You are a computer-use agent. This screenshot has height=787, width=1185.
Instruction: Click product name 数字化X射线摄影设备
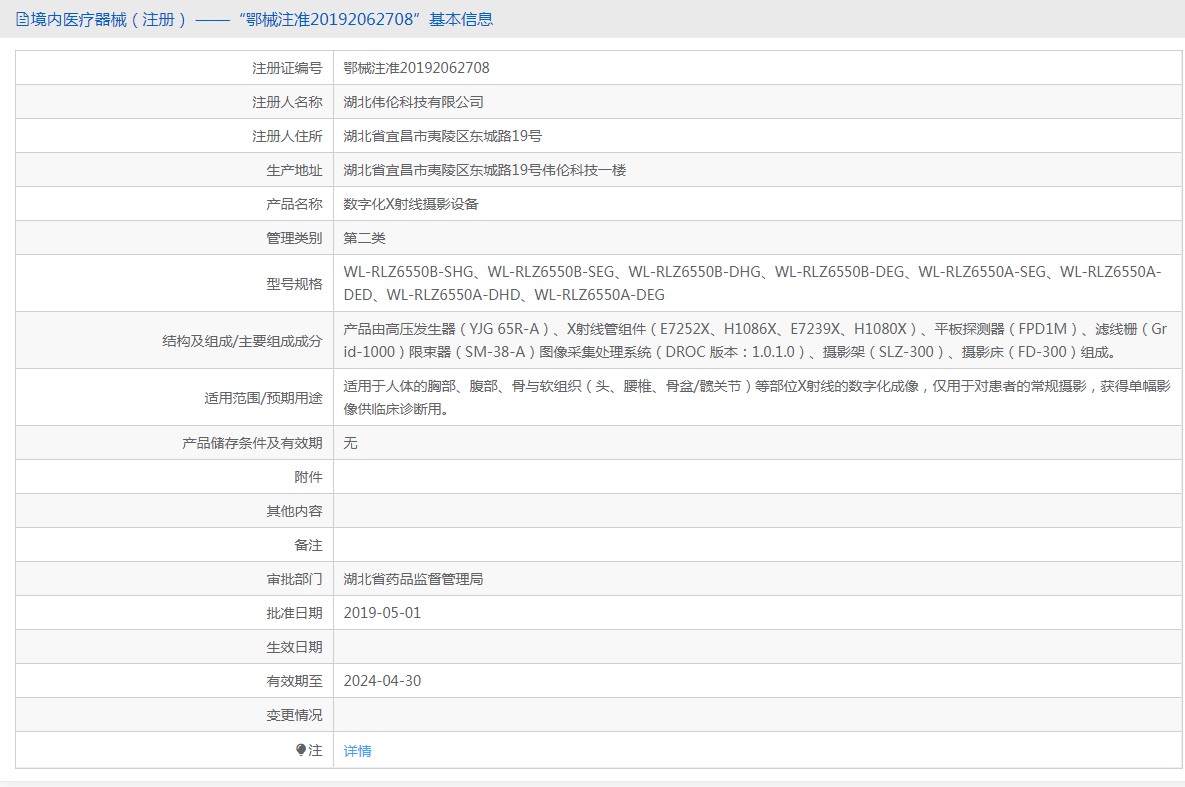click(x=410, y=204)
